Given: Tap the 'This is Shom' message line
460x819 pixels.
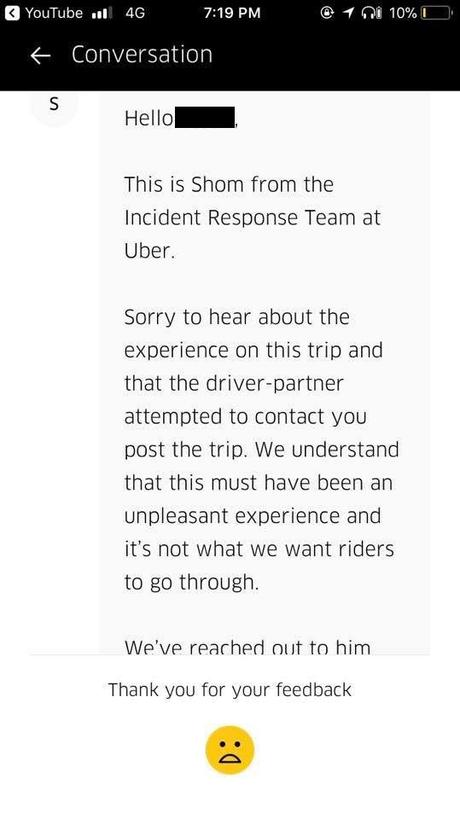Looking at the screenshot, I should [229, 185].
